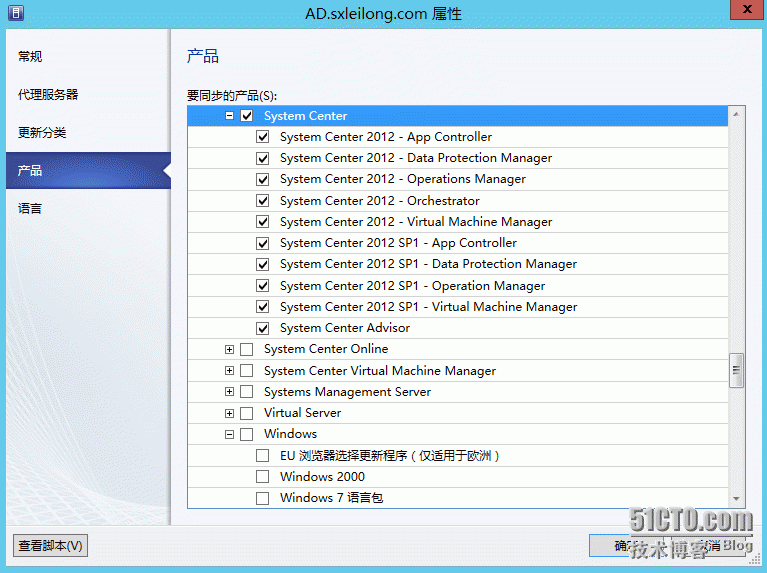The image size is (767, 573).
Task: Select the System Center Advisor row text
Action: (345, 328)
